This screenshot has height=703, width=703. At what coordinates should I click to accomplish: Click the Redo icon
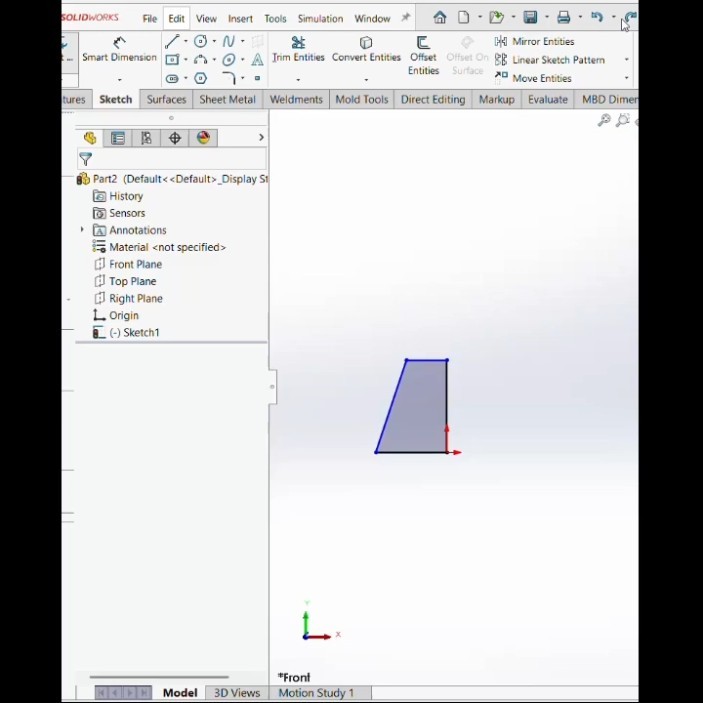click(630, 17)
